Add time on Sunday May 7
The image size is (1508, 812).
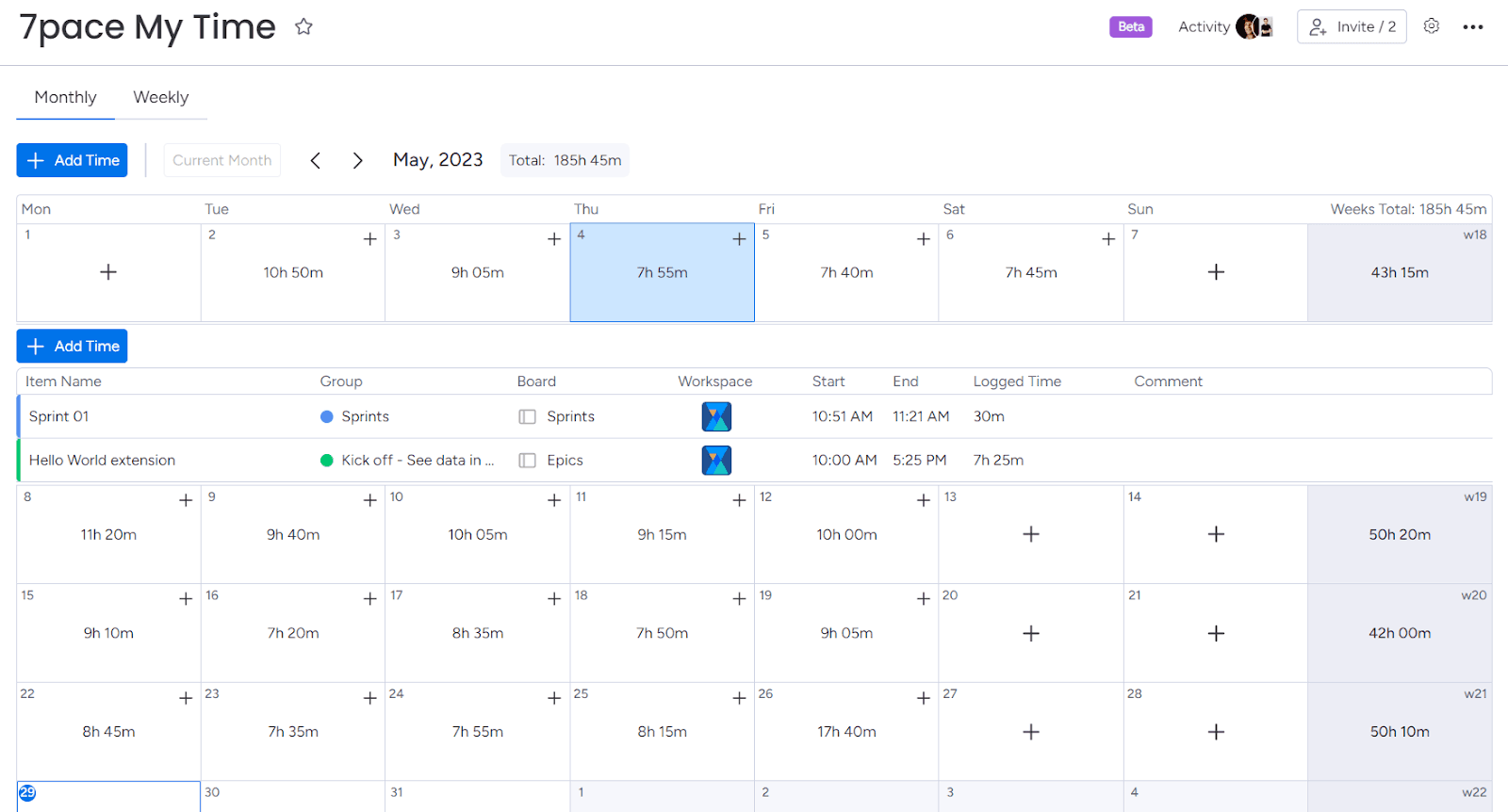tap(1216, 272)
